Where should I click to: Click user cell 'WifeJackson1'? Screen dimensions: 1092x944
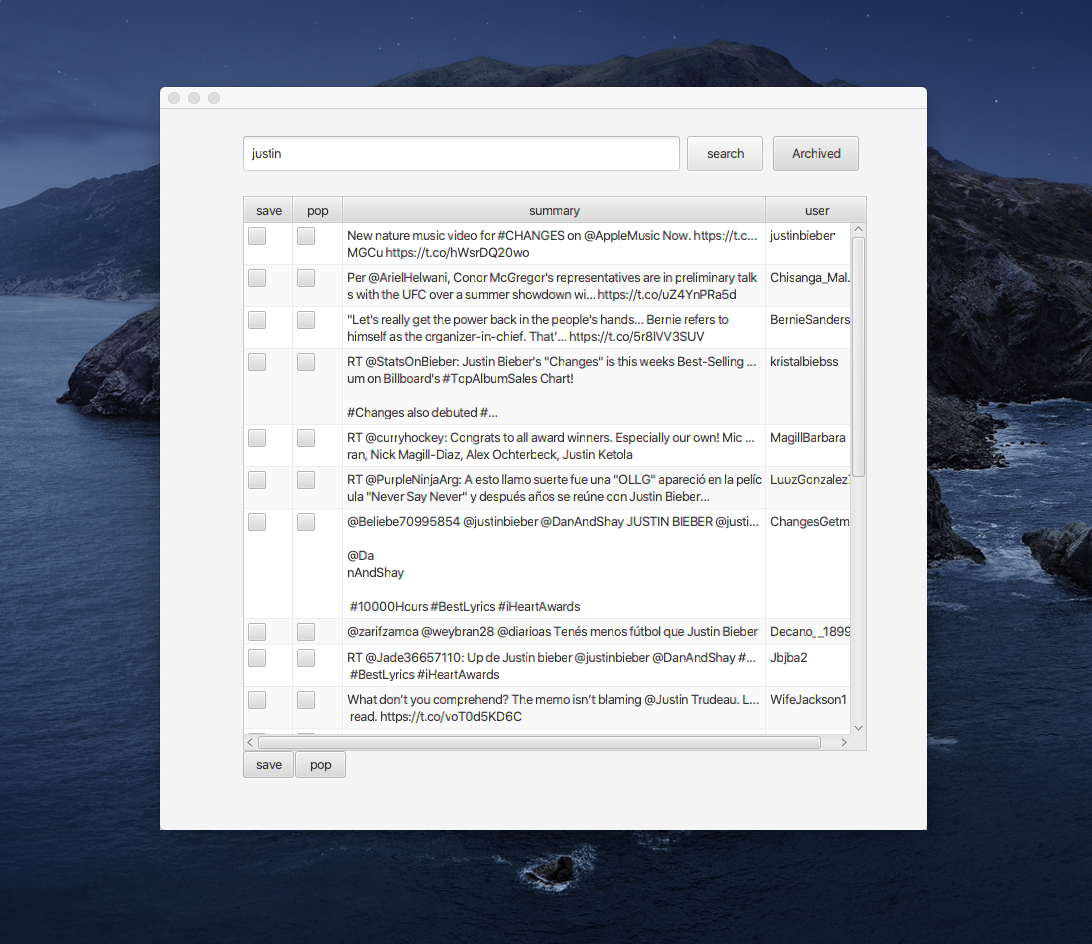click(808, 708)
